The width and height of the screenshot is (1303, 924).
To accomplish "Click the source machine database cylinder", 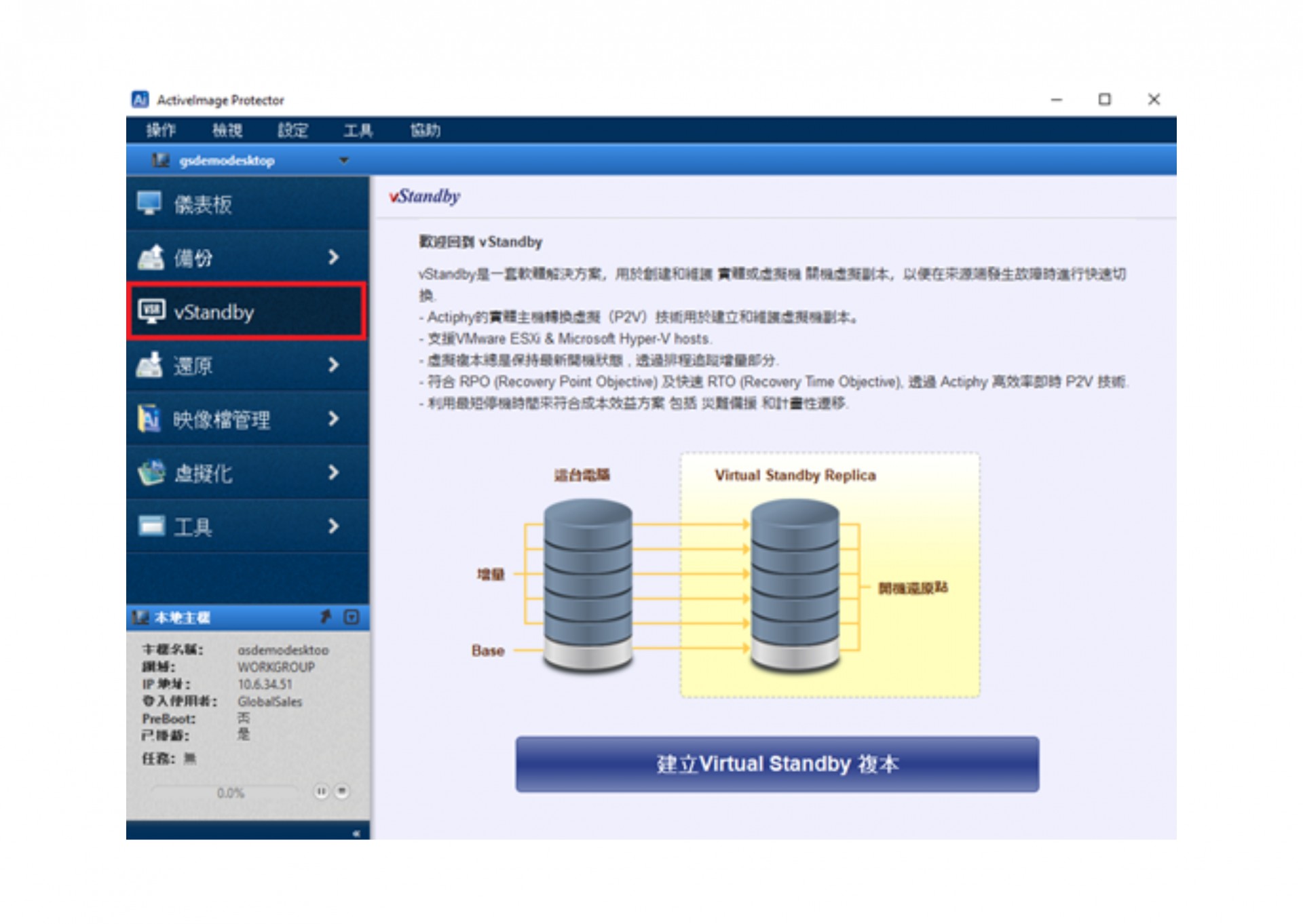I will tap(588, 585).
